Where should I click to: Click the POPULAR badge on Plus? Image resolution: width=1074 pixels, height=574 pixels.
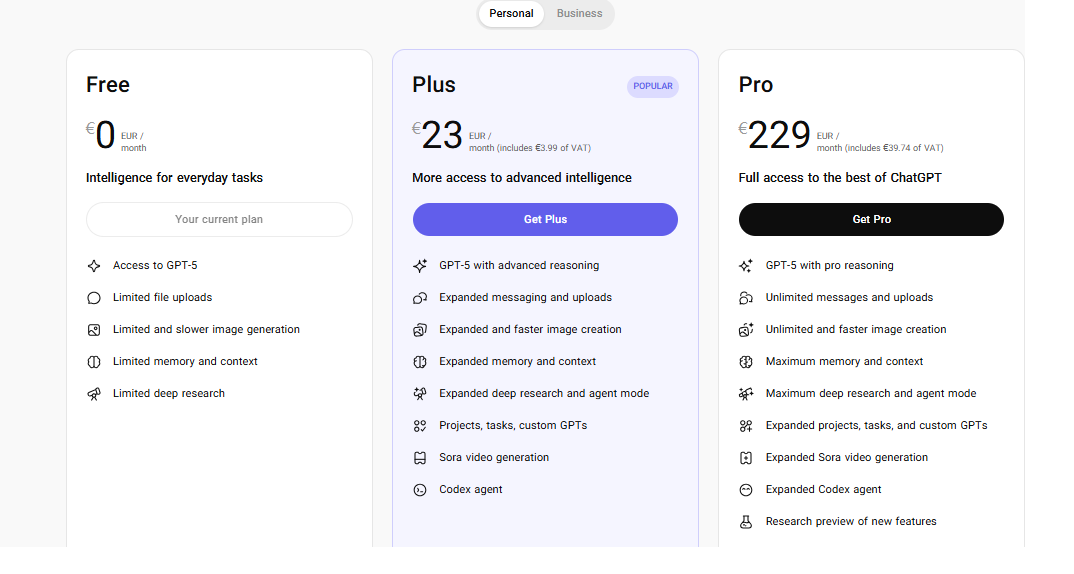point(653,86)
